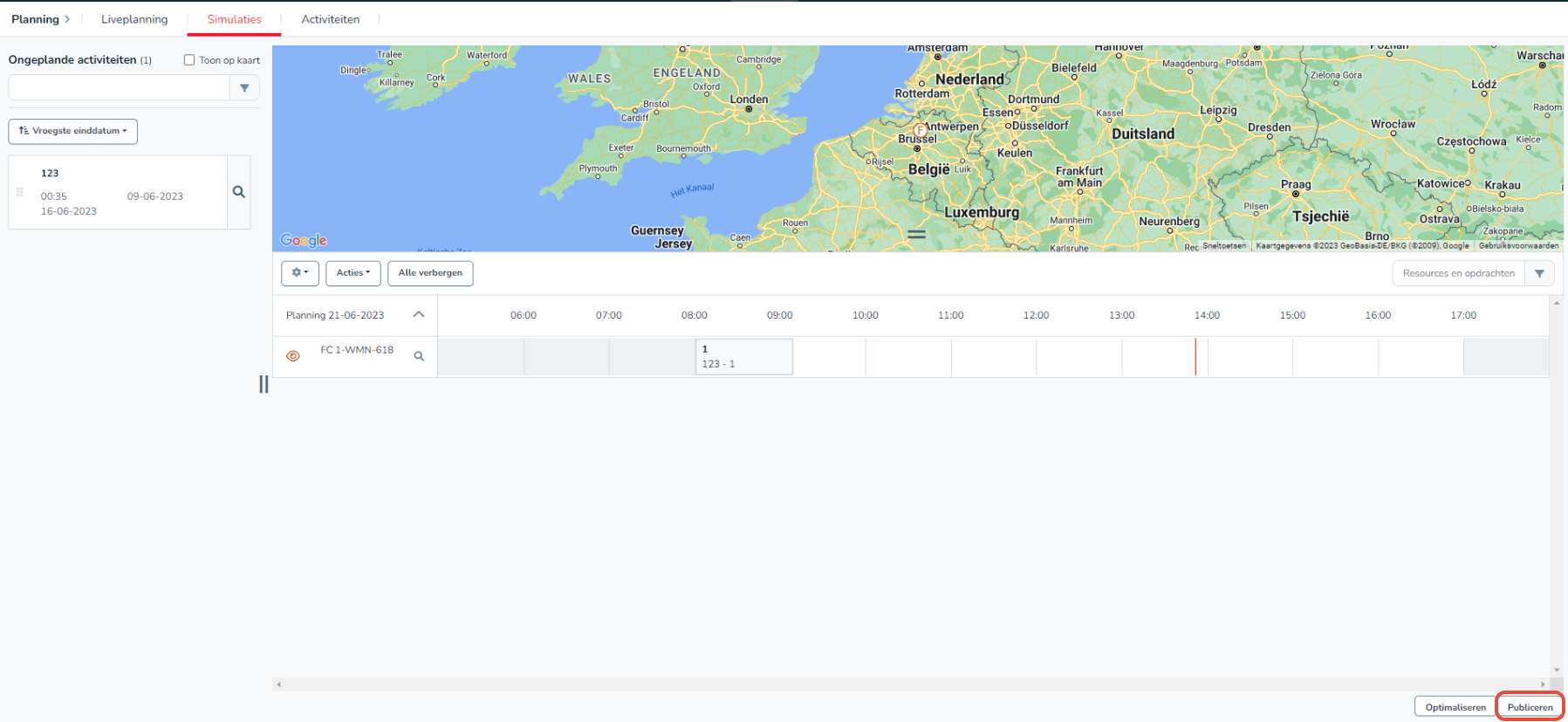Open the gear settings dropdown

[x=300, y=272]
